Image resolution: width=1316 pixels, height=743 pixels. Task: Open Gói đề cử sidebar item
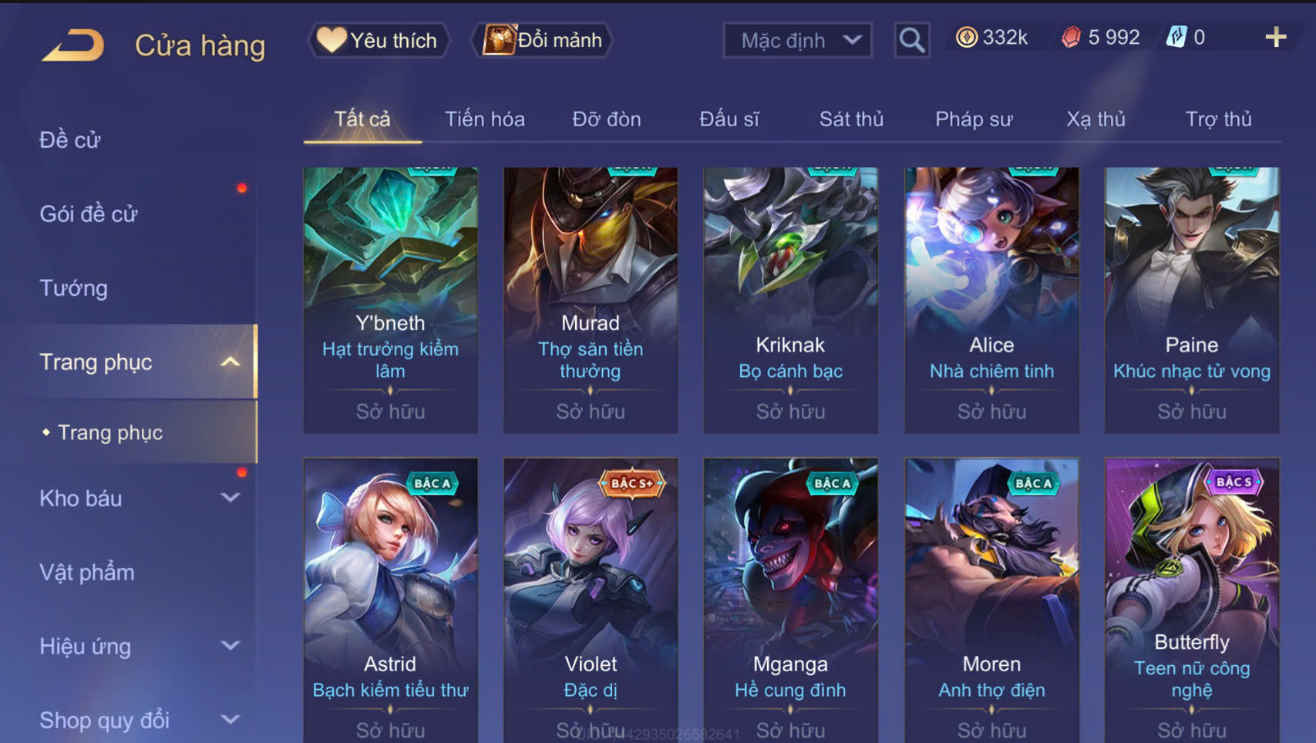tap(88, 214)
